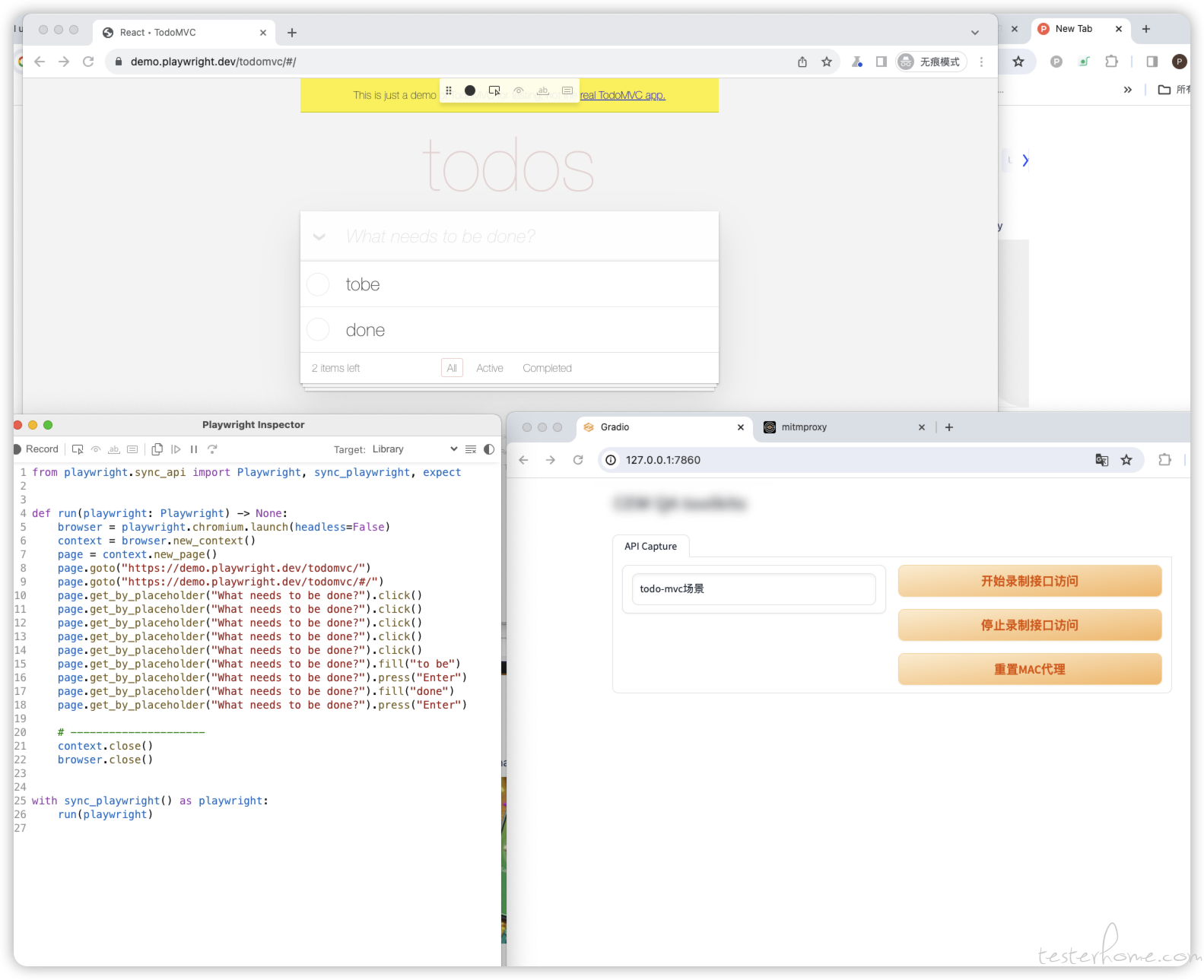Click the 重置MAC代理 button
Image resolution: width=1204 pixels, height=980 pixels.
[x=1030, y=670]
